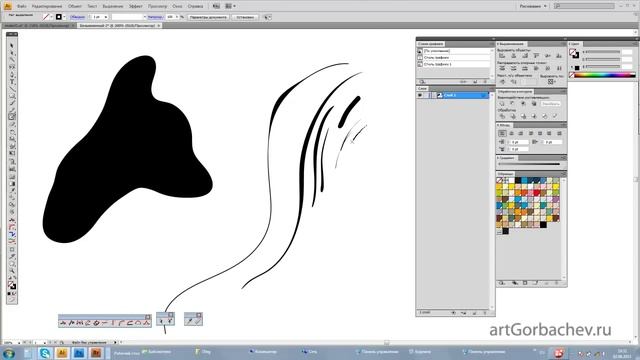Click Divide in Pathfinder panel
The width and height of the screenshot is (640, 360).
(x=502, y=116)
